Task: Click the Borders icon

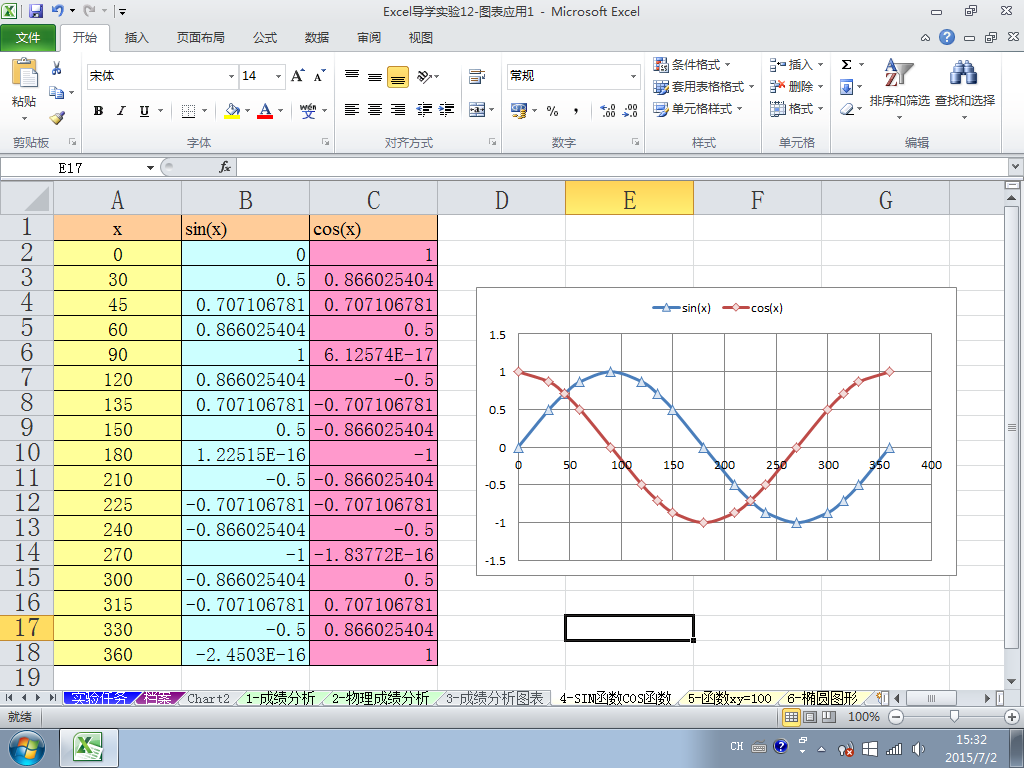Action: point(188,111)
